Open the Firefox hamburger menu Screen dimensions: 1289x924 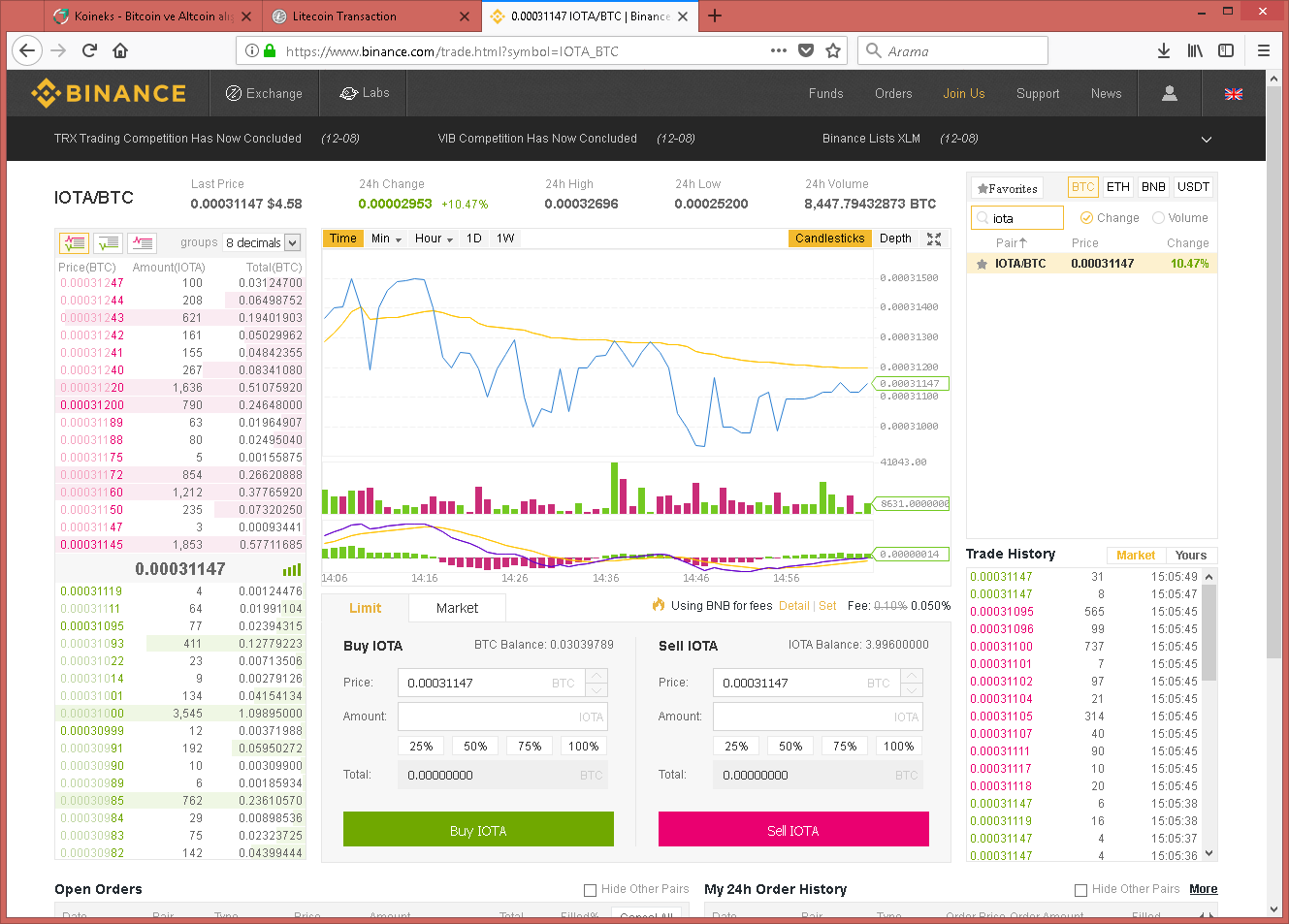pyautogui.click(x=1263, y=50)
